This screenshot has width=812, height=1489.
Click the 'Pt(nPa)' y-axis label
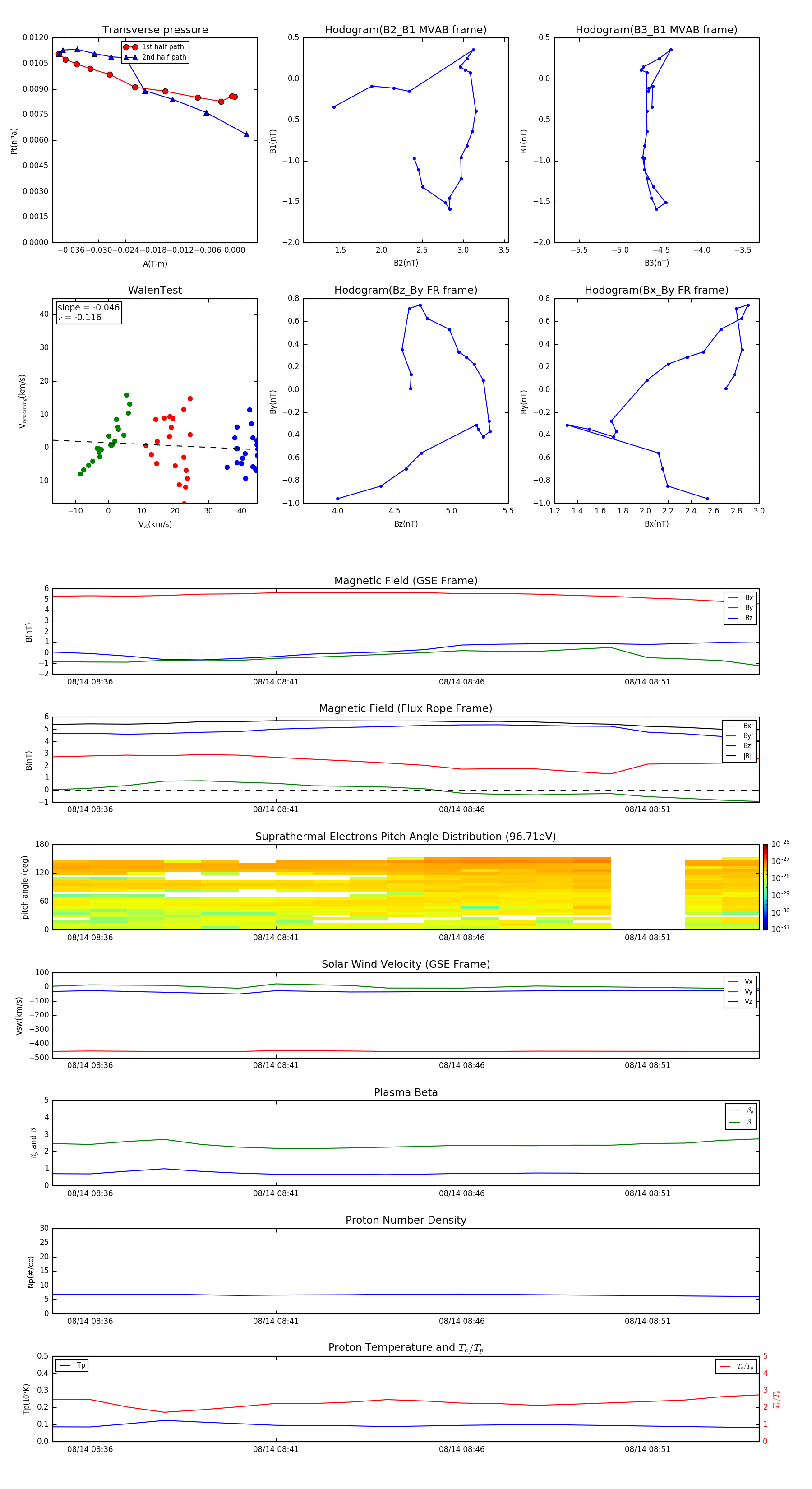point(14,140)
